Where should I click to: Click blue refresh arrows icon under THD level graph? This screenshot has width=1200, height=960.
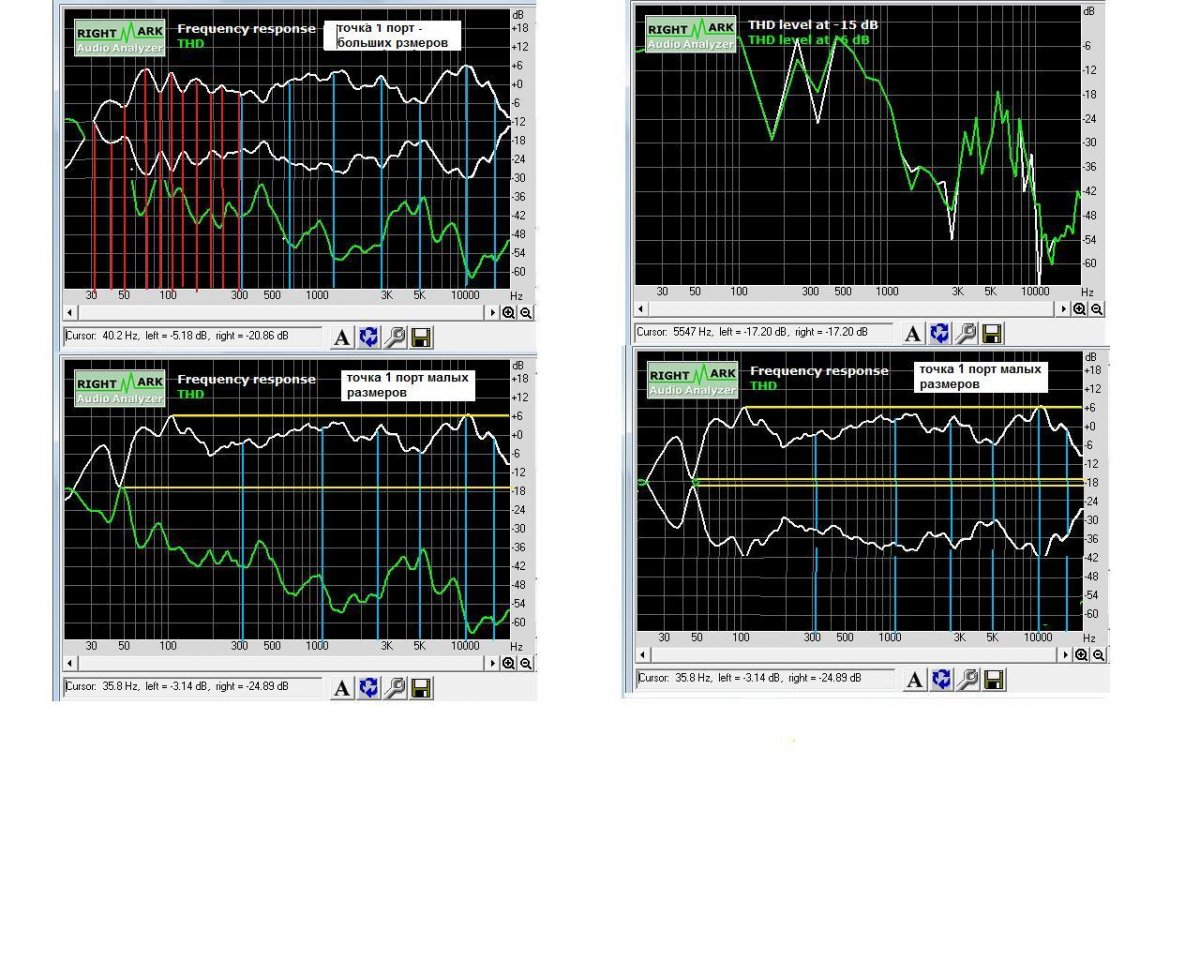940,333
